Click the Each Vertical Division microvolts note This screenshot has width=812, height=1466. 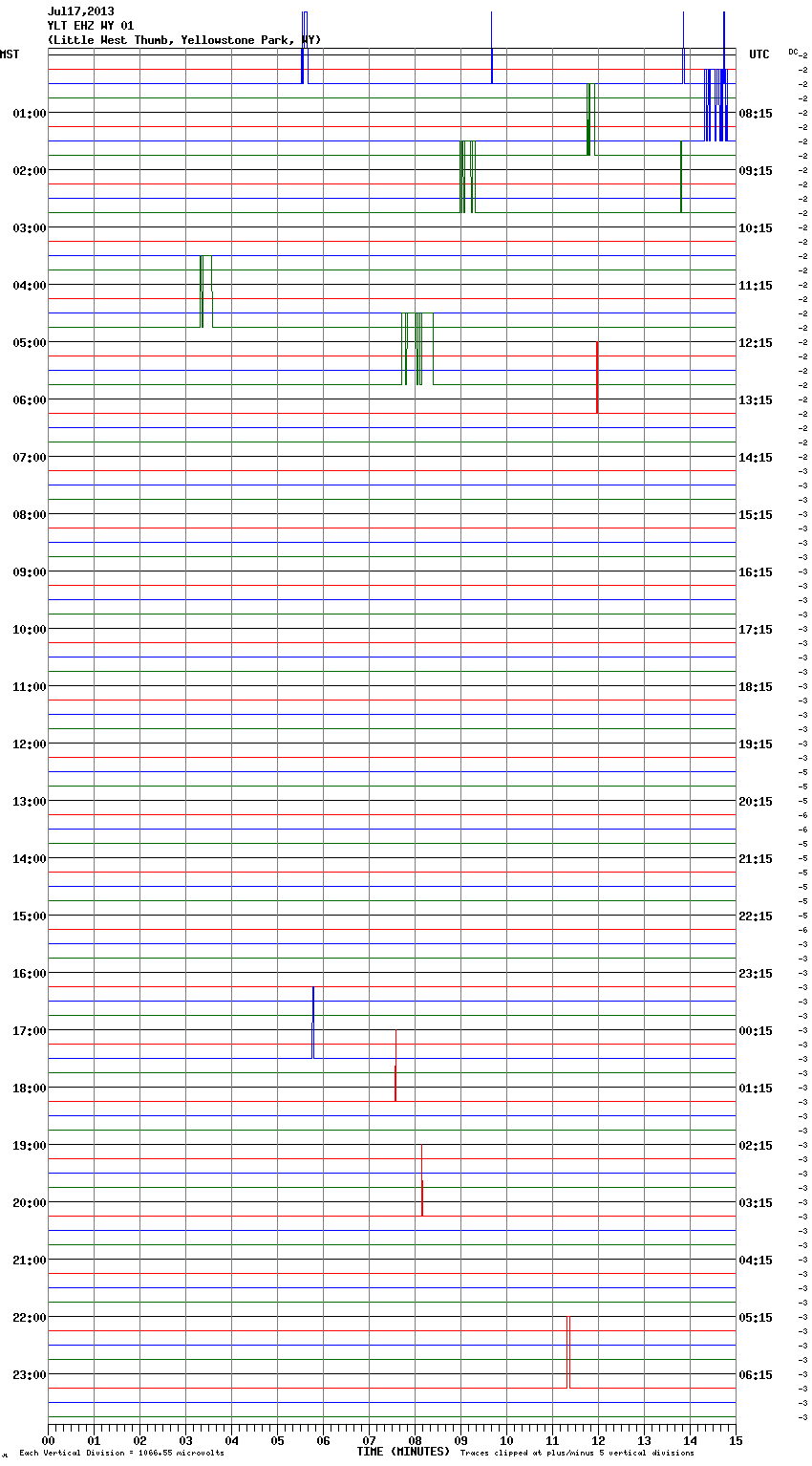(x=121, y=1453)
